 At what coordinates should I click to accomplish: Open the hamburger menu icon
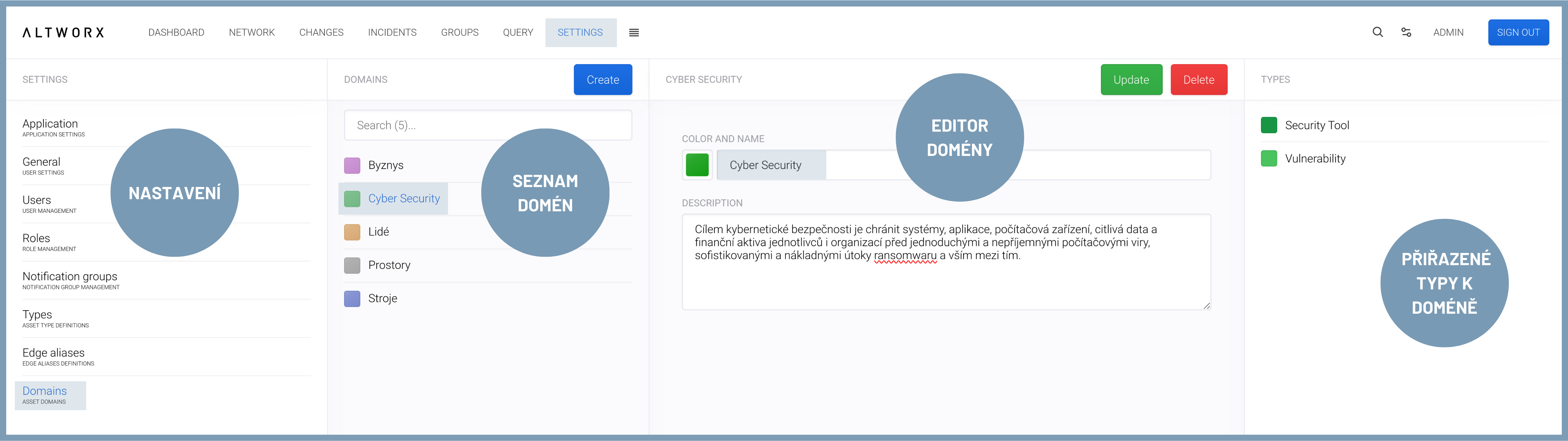(x=634, y=33)
